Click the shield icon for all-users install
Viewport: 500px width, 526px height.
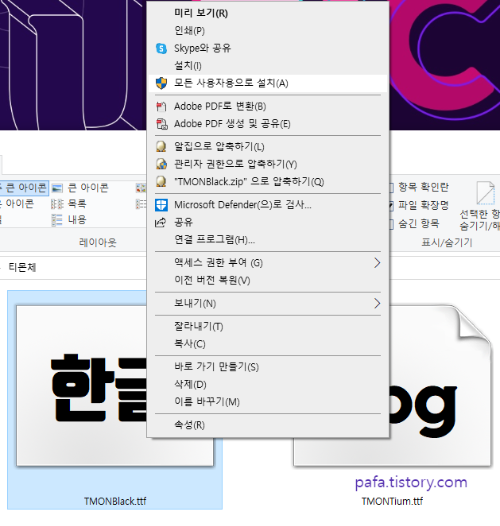point(161,83)
